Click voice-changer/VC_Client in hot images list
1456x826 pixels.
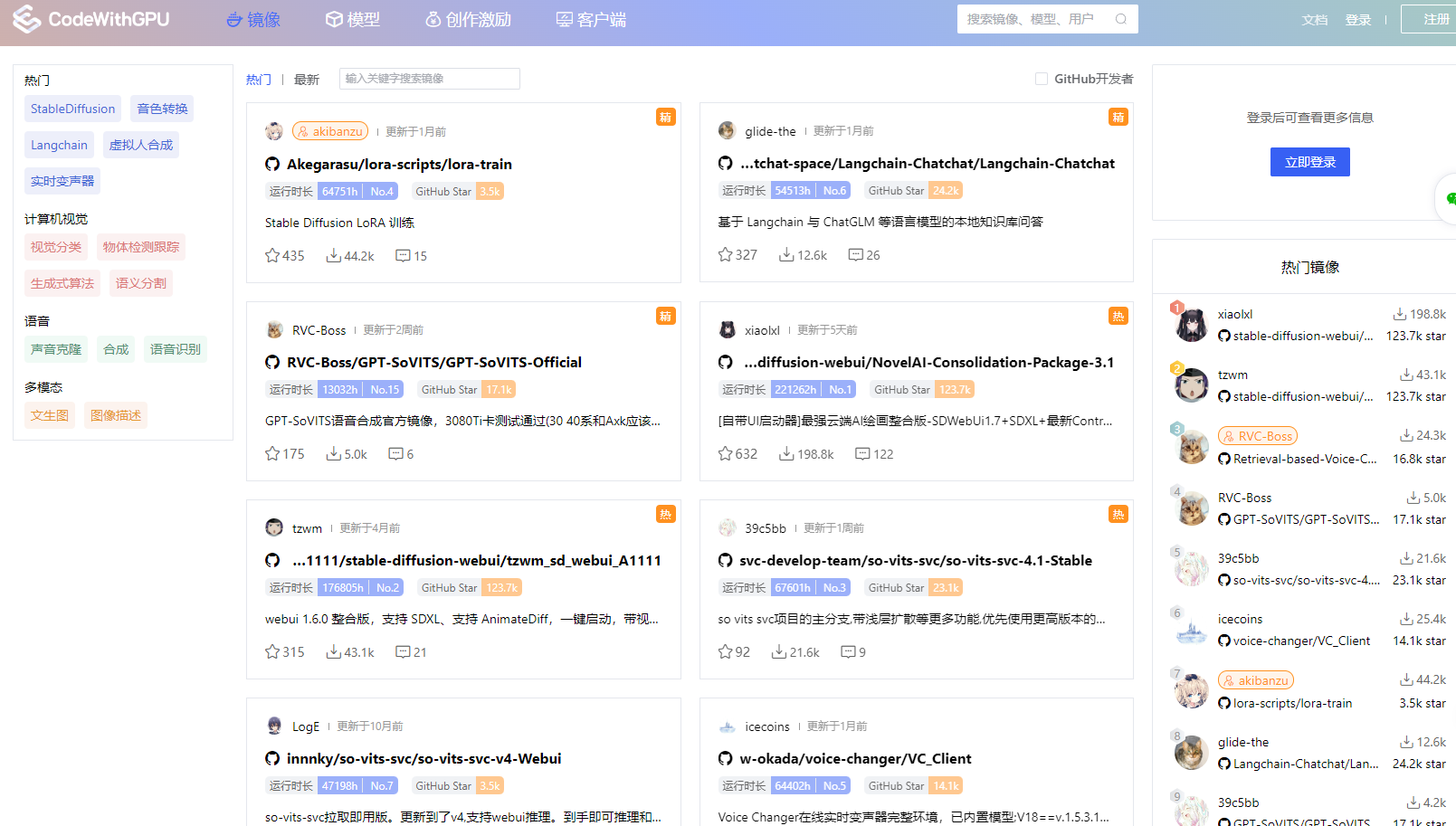coord(1301,641)
